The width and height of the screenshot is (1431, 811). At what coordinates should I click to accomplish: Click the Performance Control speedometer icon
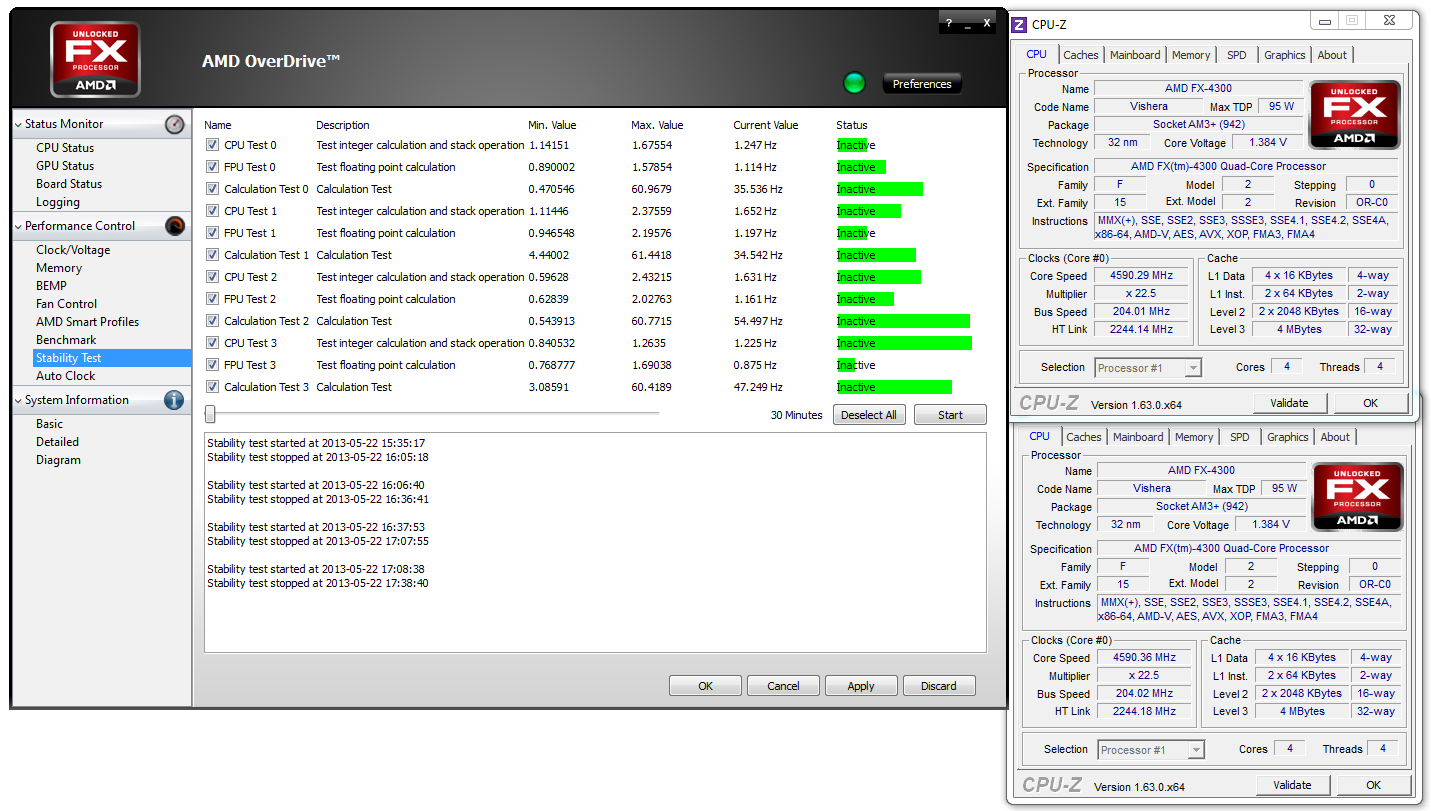click(x=175, y=226)
